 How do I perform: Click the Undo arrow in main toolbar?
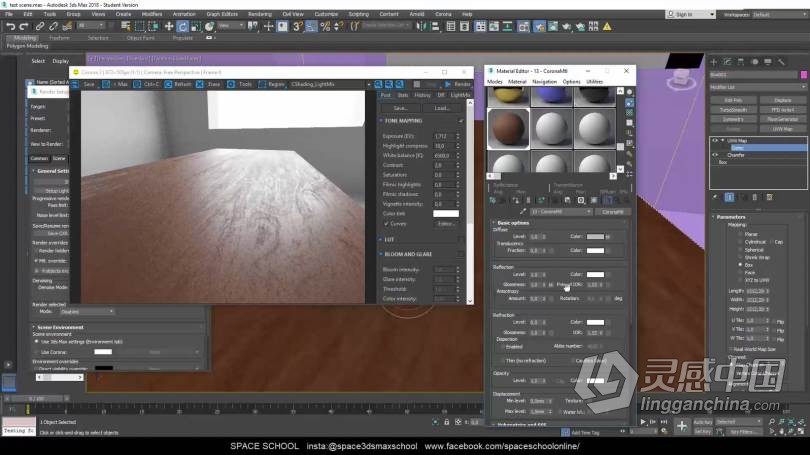tap(10, 26)
